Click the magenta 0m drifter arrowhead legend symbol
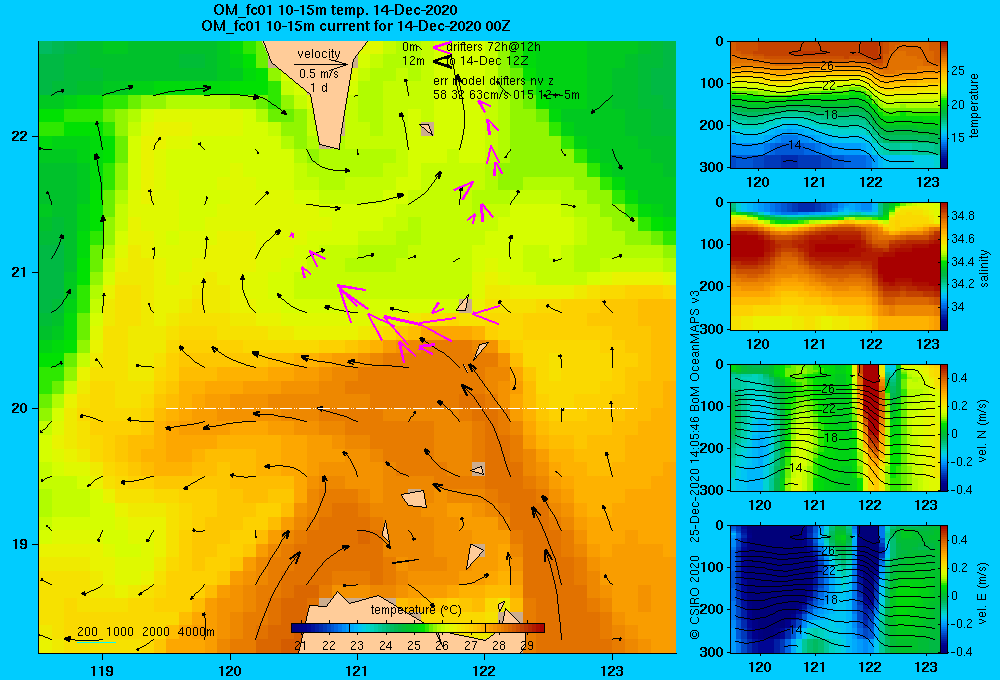The width and height of the screenshot is (1000, 680). (441, 47)
